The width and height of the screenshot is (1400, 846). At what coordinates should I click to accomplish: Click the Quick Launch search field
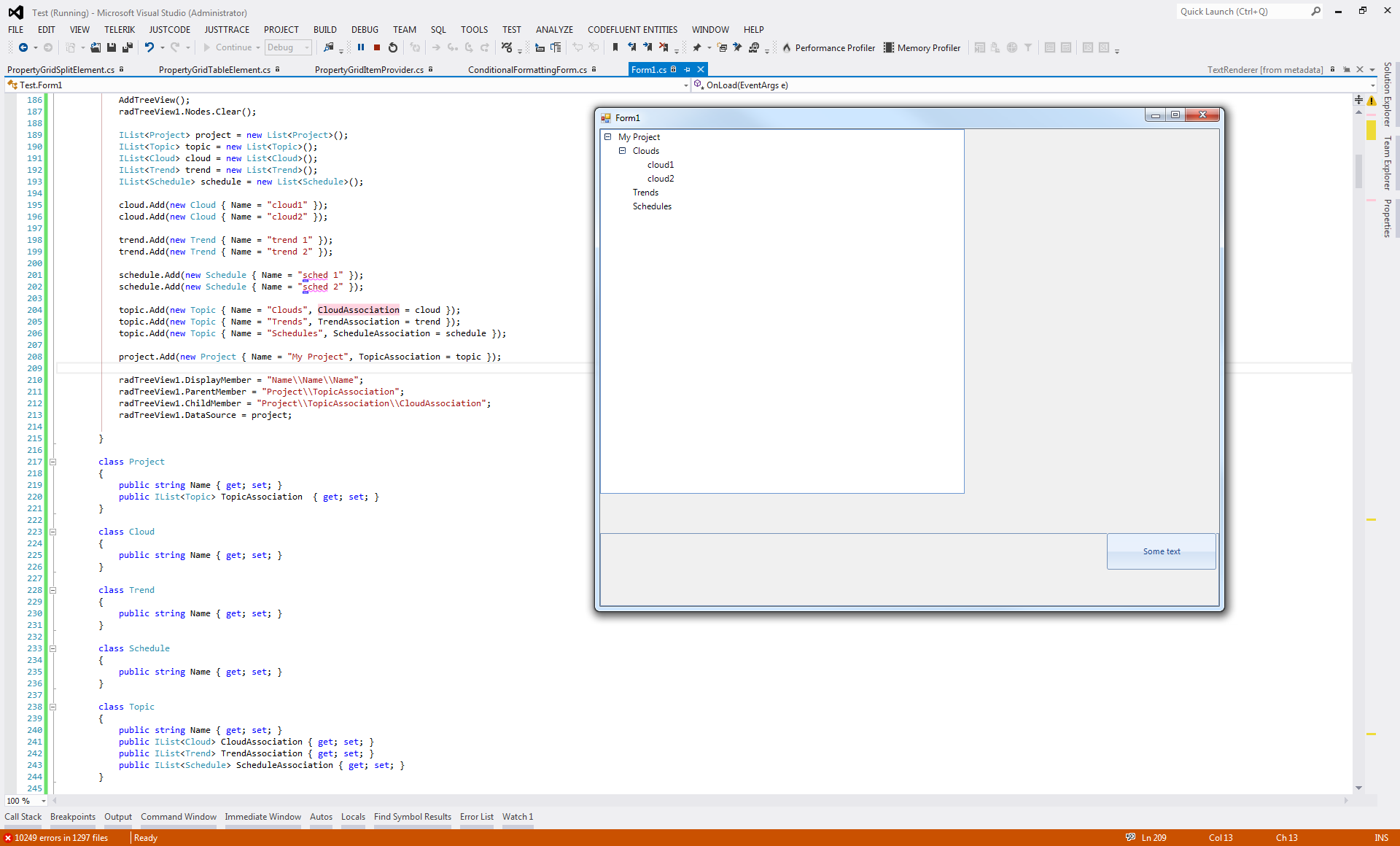point(1241,12)
